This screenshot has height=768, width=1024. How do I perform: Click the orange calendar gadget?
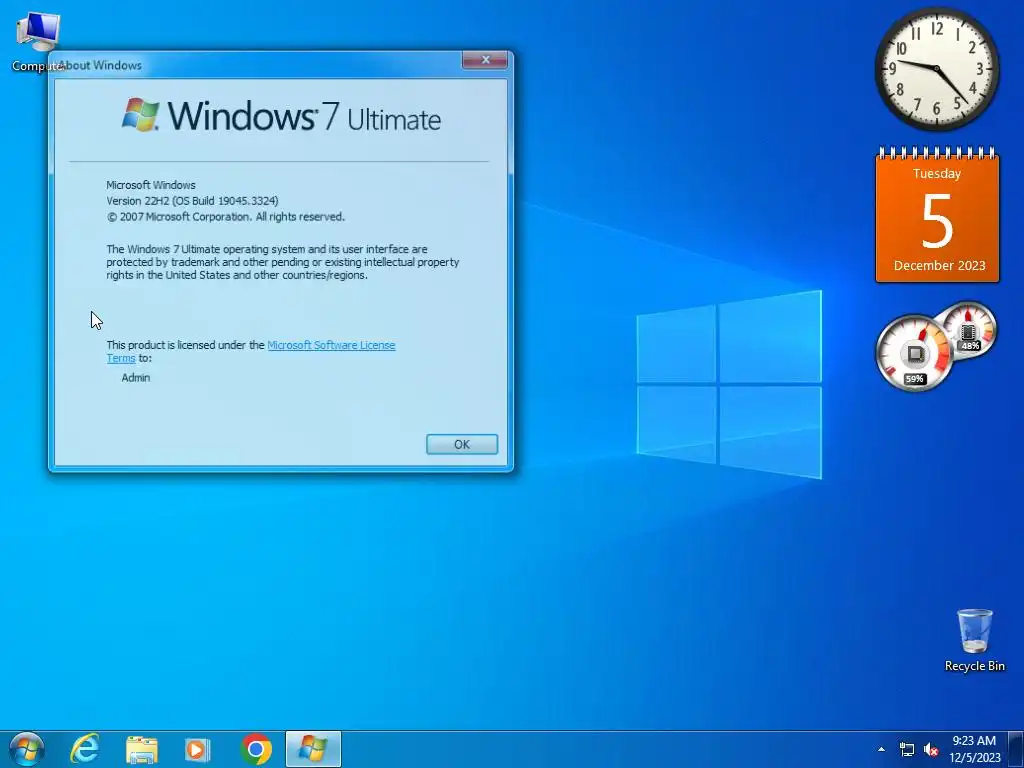(x=937, y=216)
